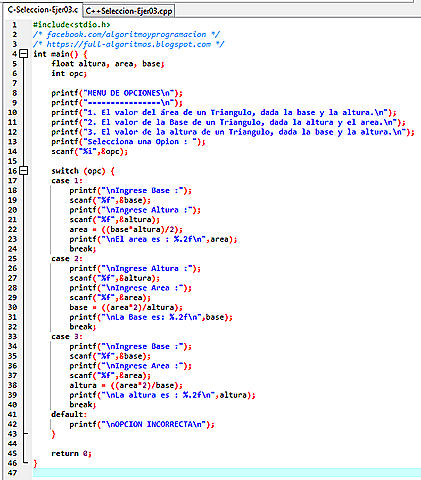This screenshot has width=421, height=480.
Task: Click the OPCION INCORRECTA printf line
Action: tap(142, 424)
